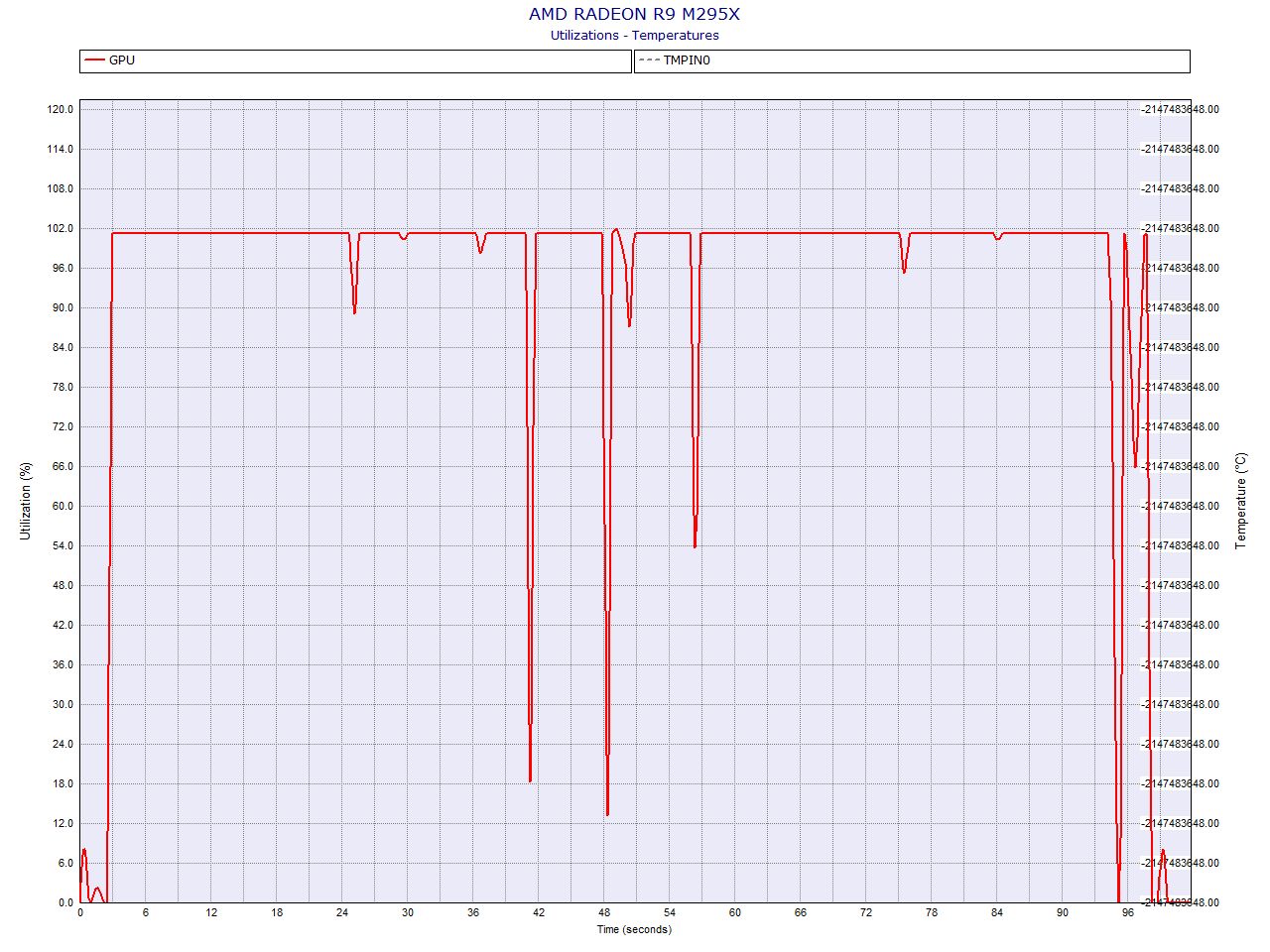Click the 120.0 utilization axis label
Viewport: 1270px width, 952px height.
[61, 109]
